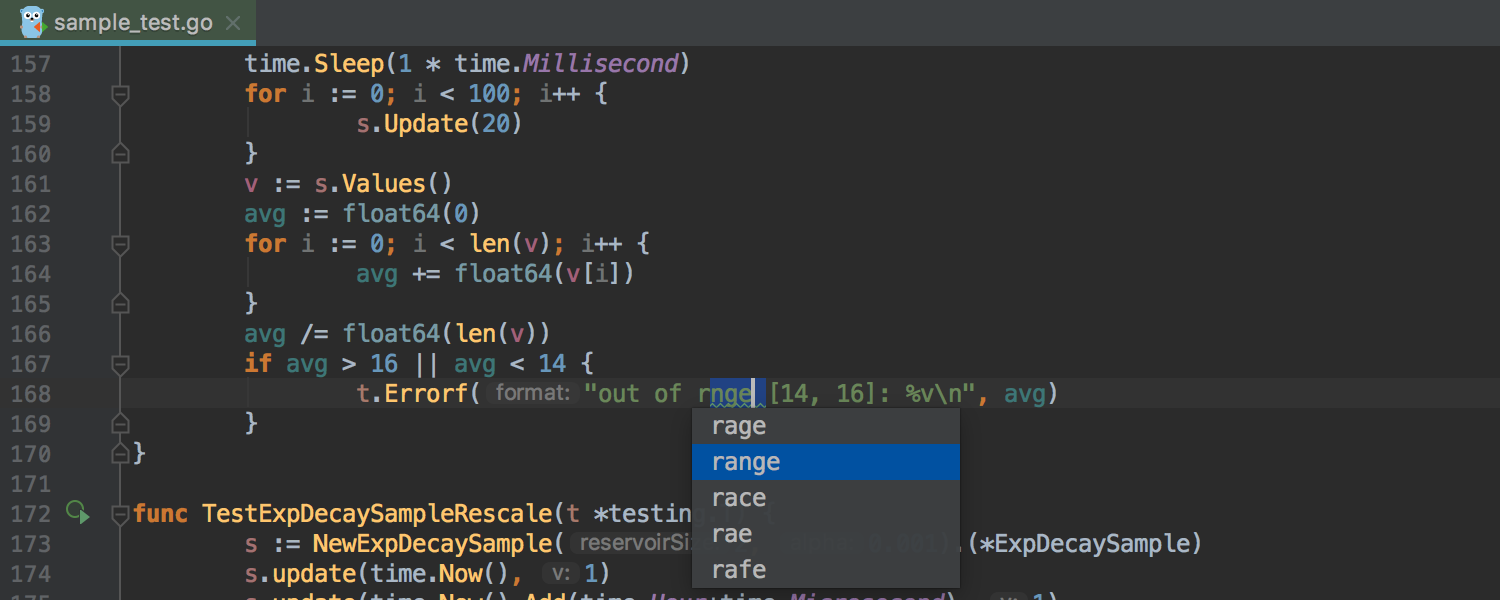This screenshot has width=1500, height=600.
Task: Click line number 168 in the gutter
Action: coord(30,394)
